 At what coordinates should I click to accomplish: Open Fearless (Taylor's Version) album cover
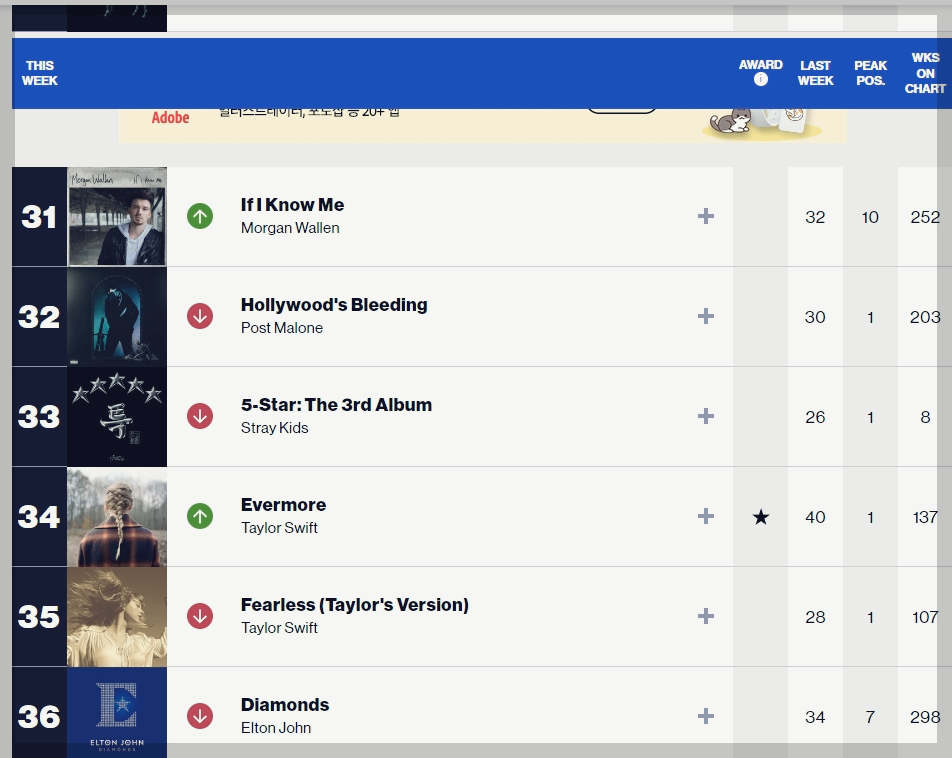click(x=117, y=616)
